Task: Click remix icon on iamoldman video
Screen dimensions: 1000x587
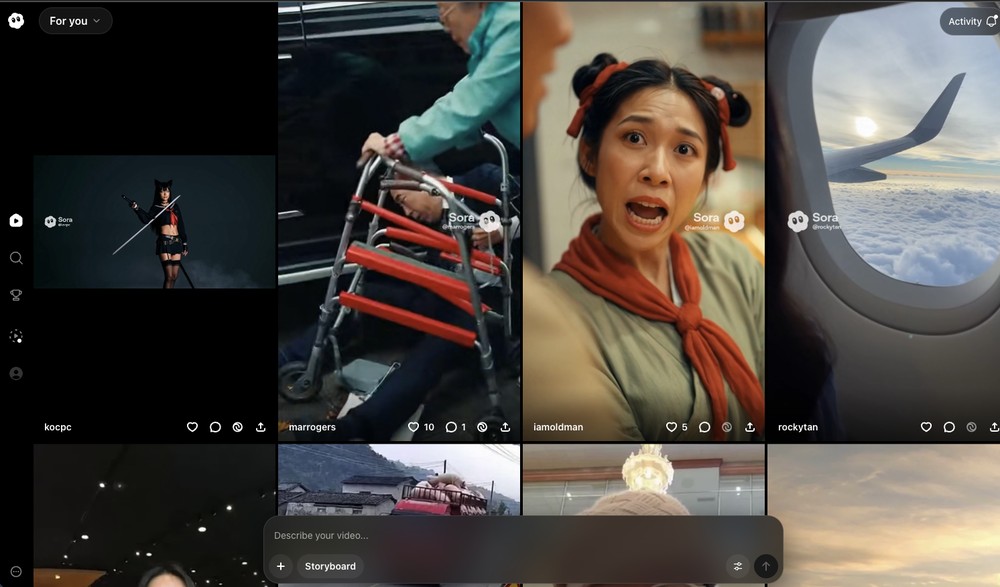Action: point(726,427)
